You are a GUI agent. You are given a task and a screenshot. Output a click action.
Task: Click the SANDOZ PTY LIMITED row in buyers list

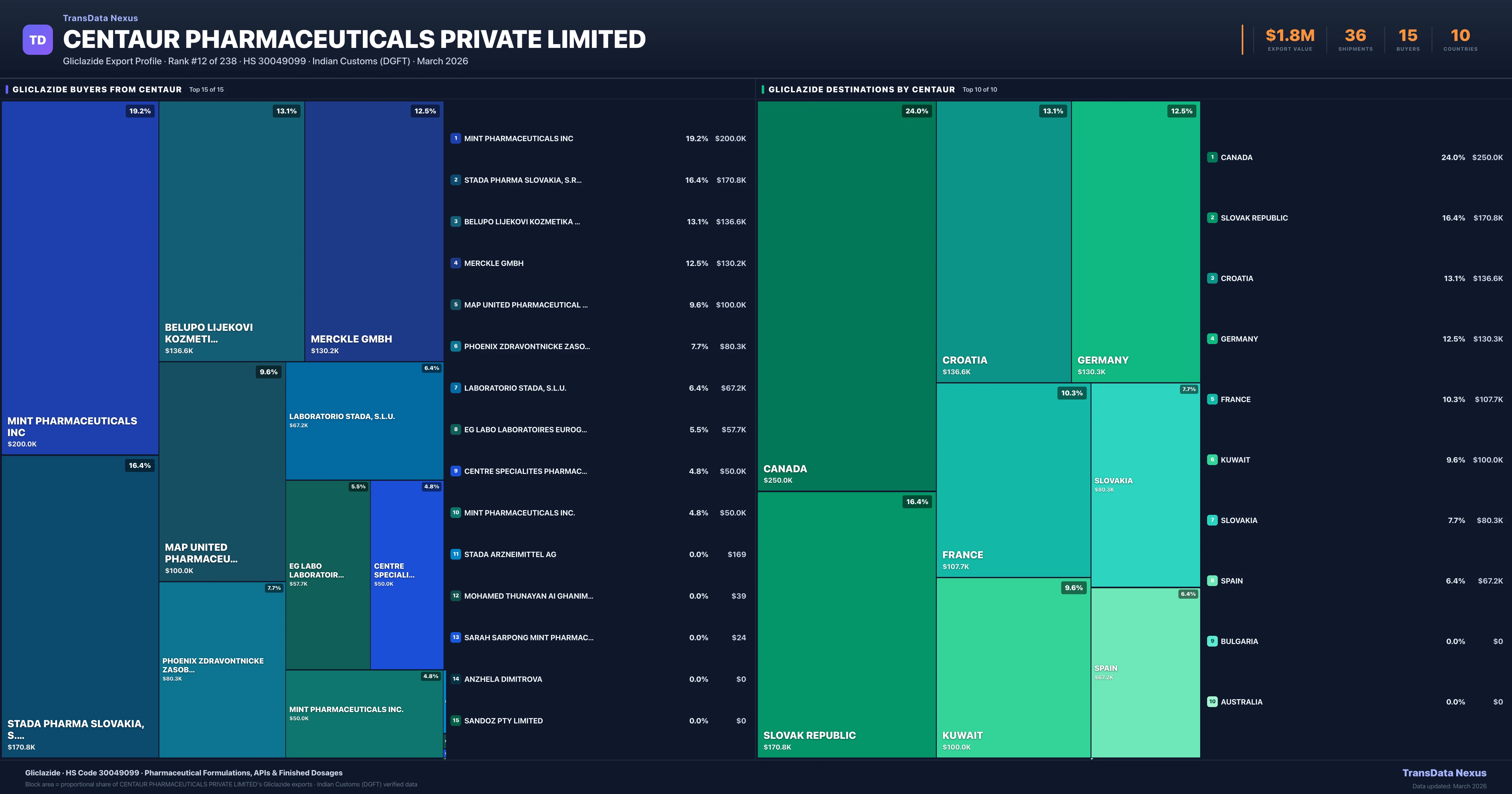coord(503,721)
